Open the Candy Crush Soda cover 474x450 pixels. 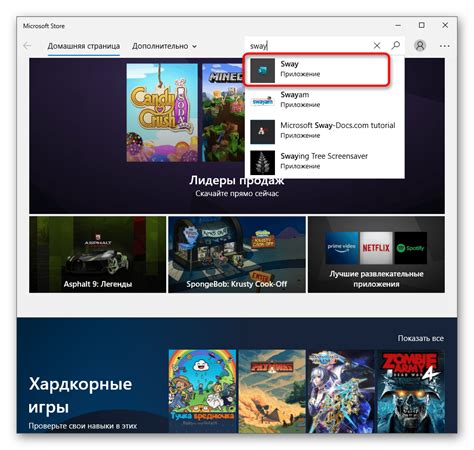162,113
